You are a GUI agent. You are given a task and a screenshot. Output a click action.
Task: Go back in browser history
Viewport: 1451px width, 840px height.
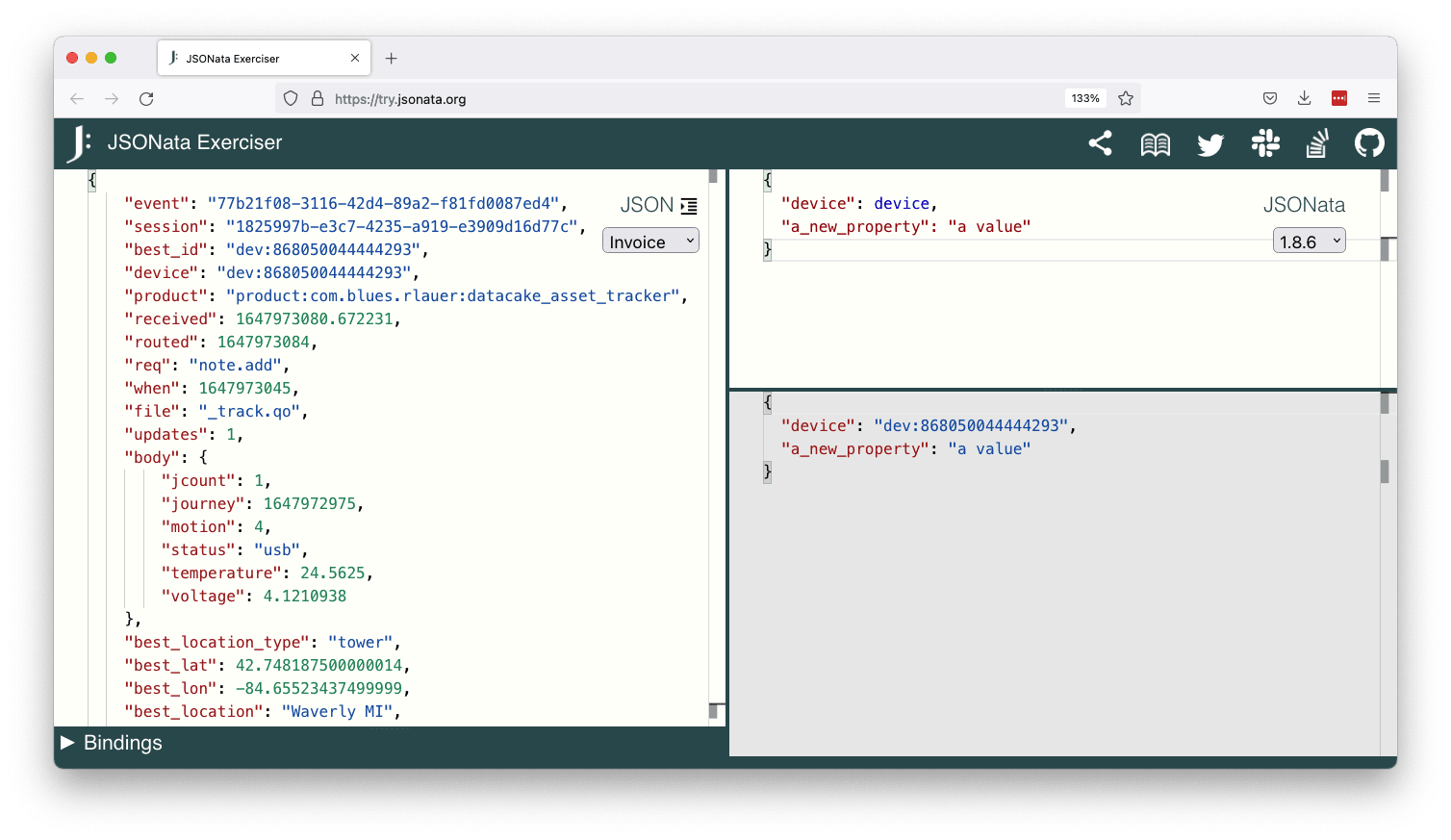pyautogui.click(x=77, y=99)
